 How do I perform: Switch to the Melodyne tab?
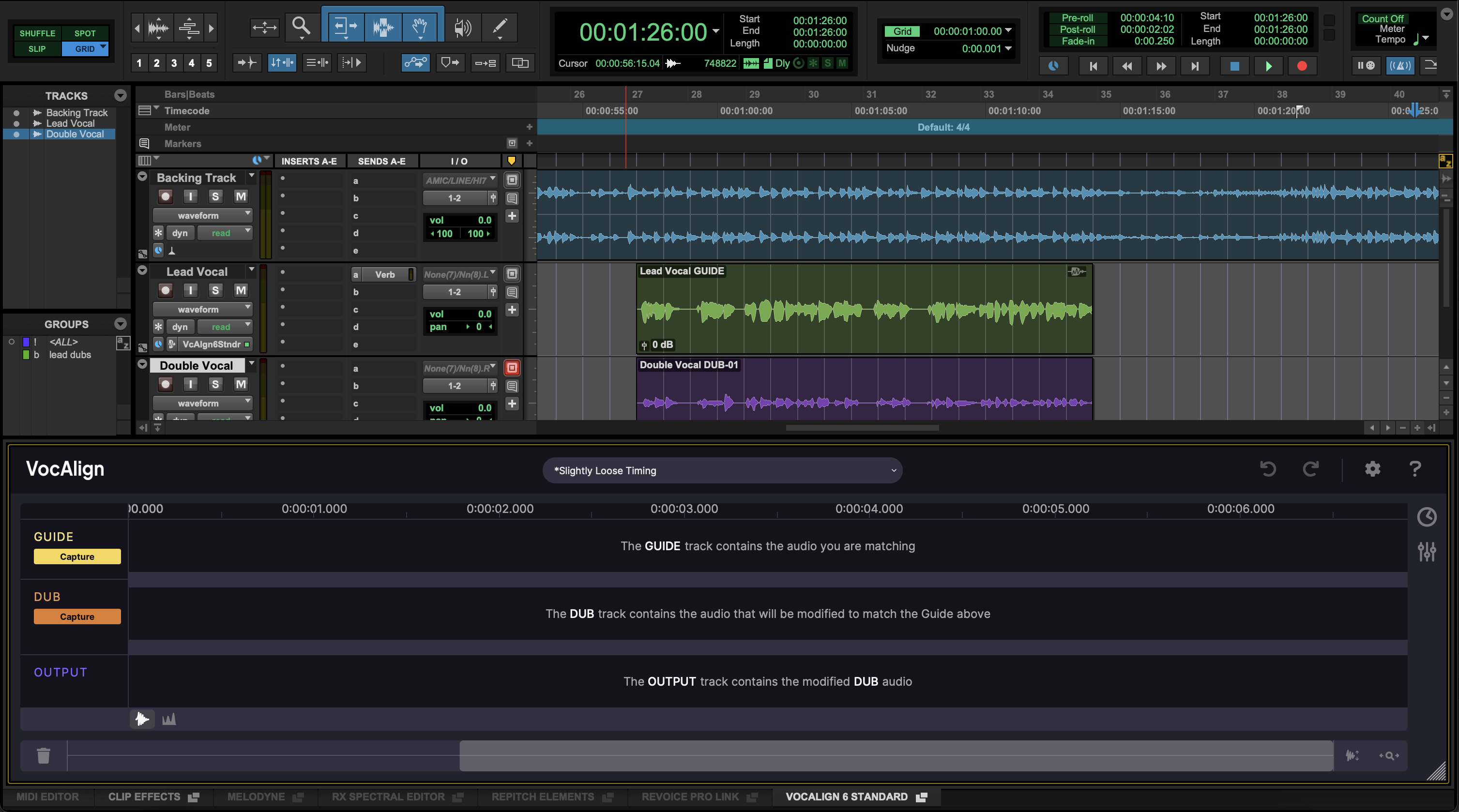tap(256, 797)
